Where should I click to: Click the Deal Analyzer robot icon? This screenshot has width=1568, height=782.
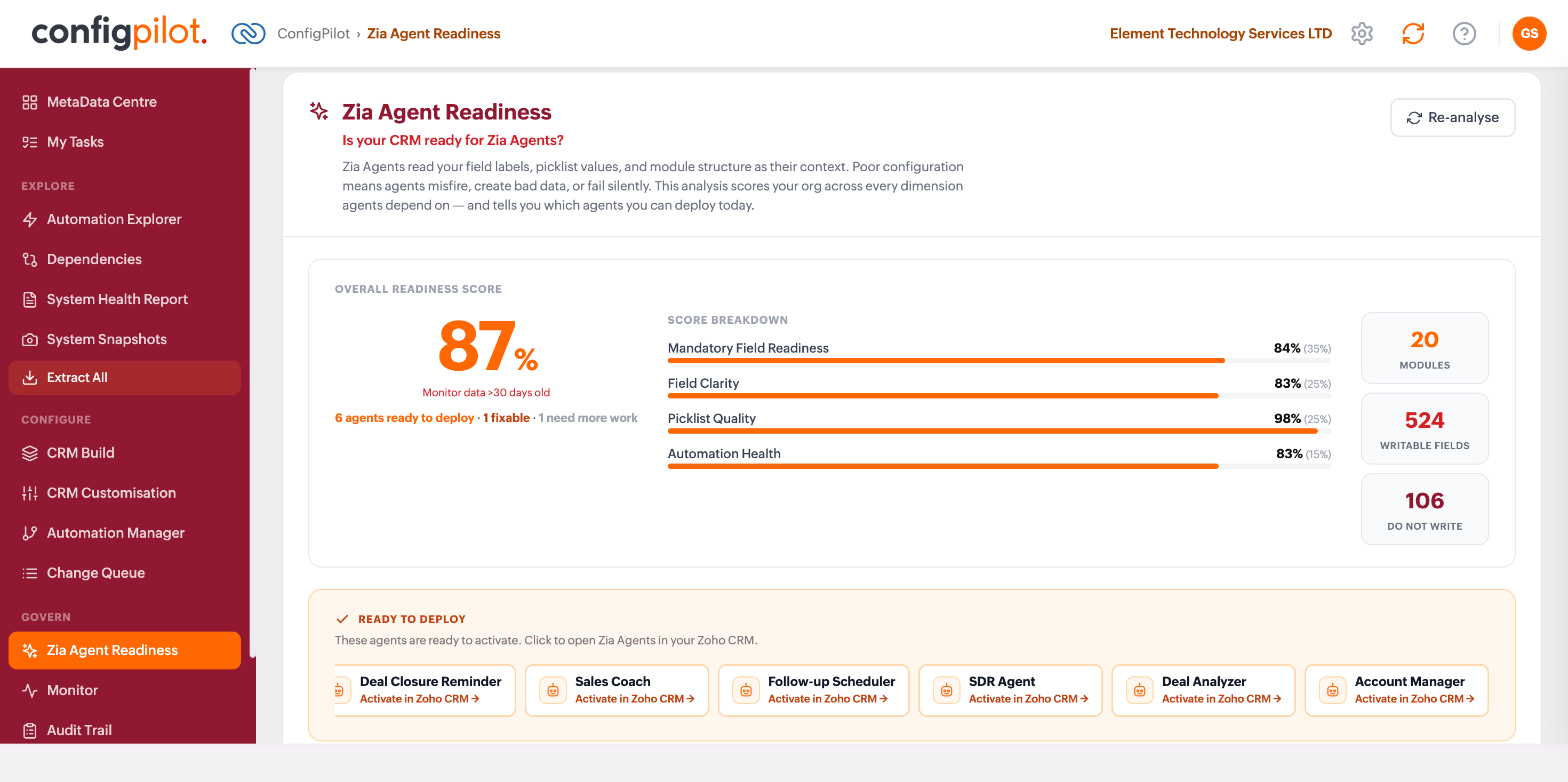pyautogui.click(x=1140, y=690)
